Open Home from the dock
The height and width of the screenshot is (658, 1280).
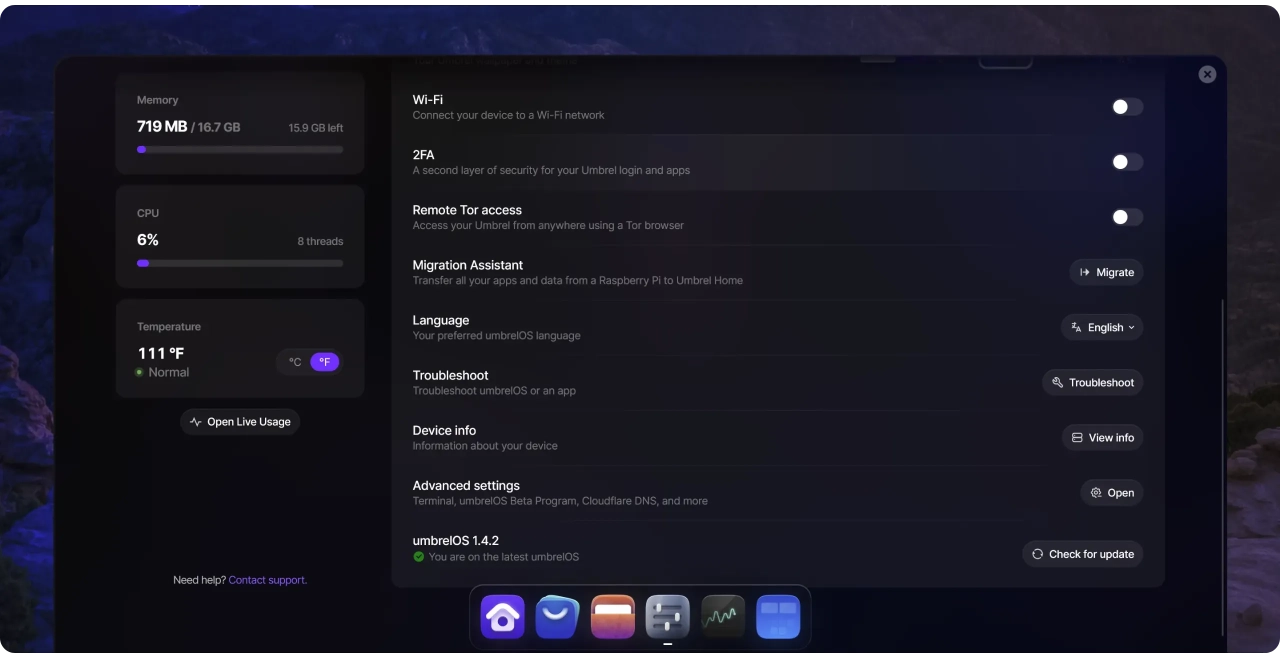coord(502,617)
